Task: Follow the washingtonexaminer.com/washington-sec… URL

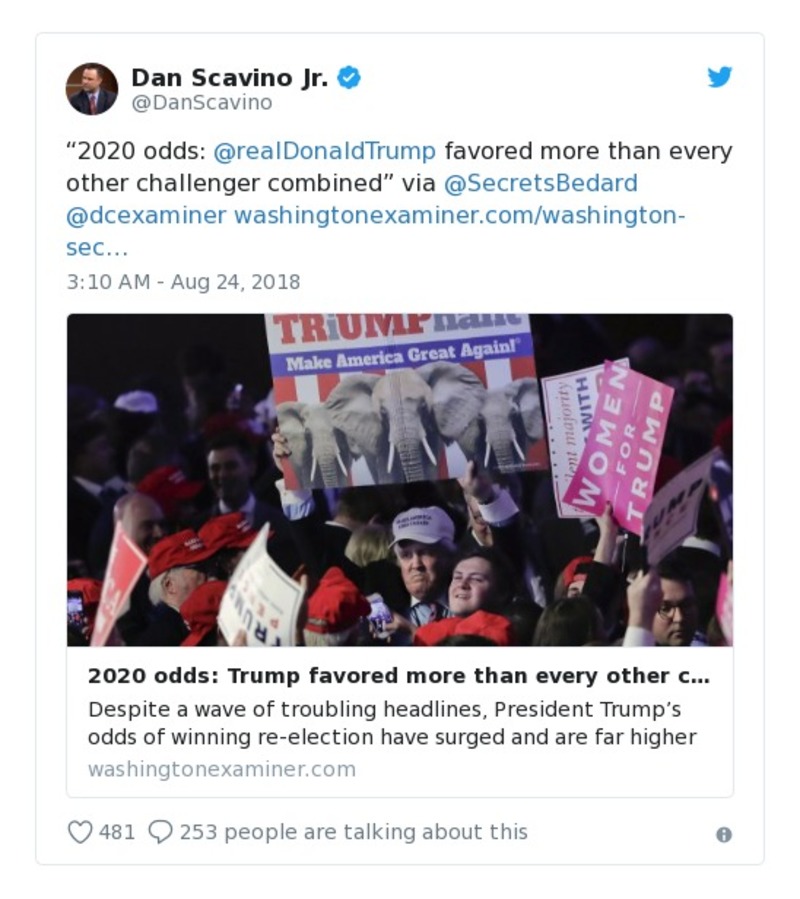Action: (376, 231)
